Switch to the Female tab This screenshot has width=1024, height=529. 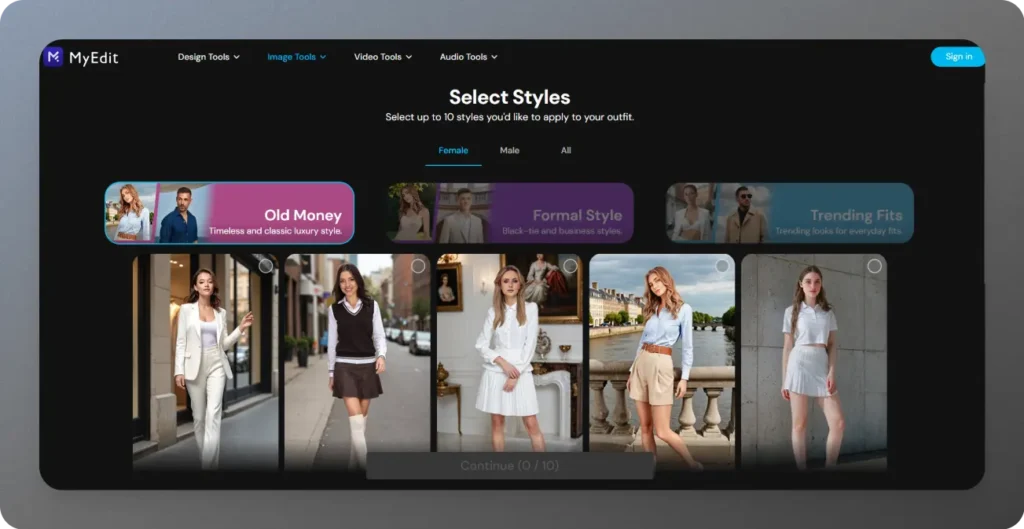tap(453, 151)
